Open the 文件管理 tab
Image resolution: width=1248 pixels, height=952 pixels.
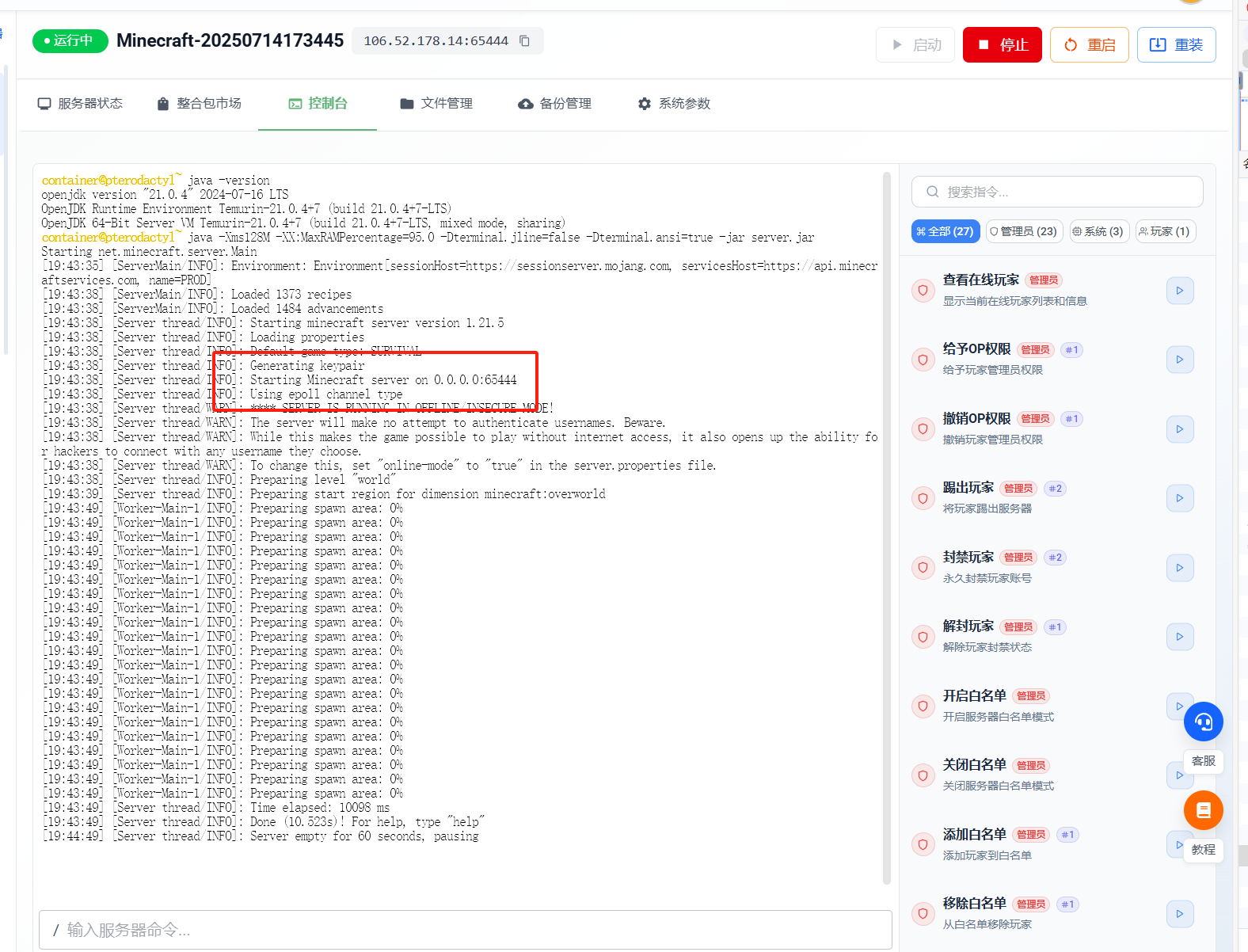[x=436, y=104]
